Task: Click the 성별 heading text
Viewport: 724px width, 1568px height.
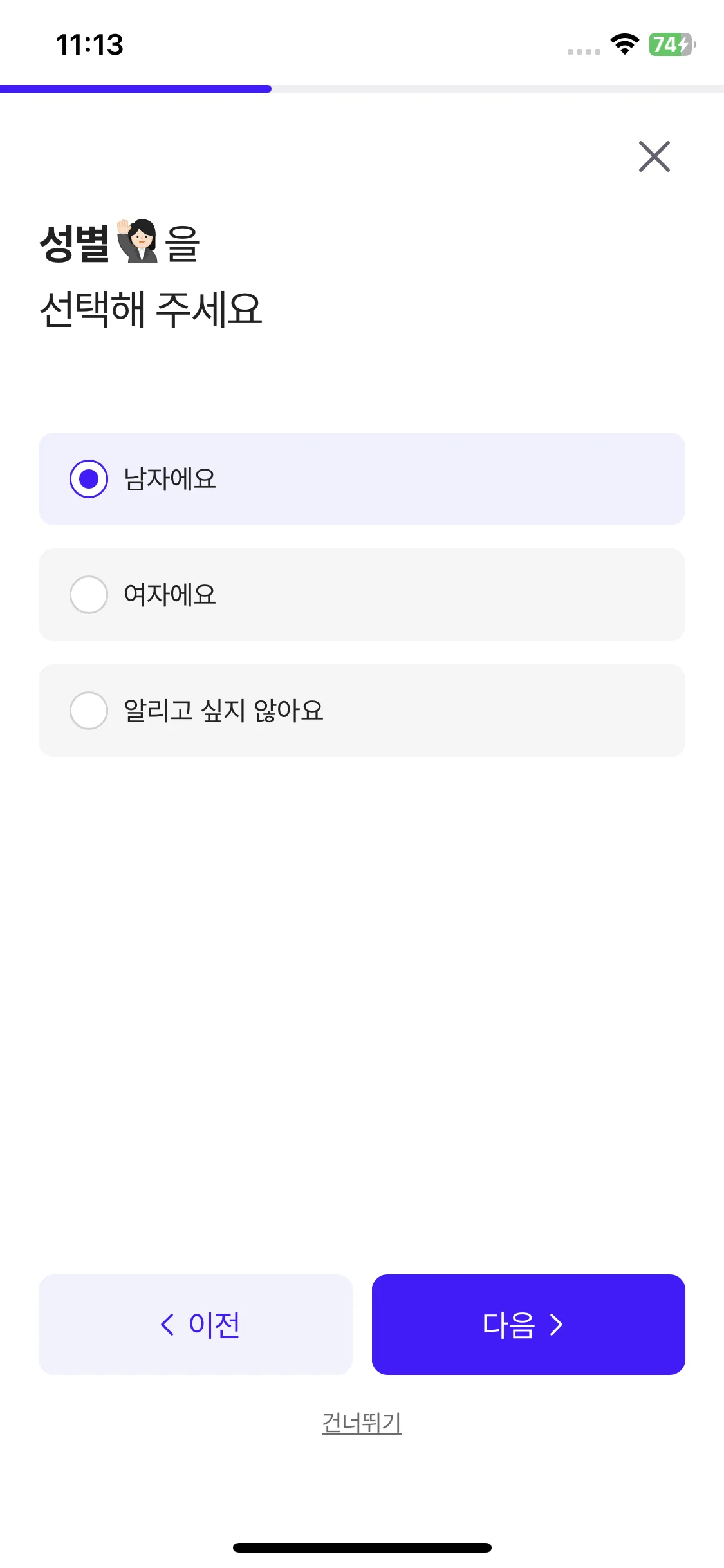Action: point(74,243)
